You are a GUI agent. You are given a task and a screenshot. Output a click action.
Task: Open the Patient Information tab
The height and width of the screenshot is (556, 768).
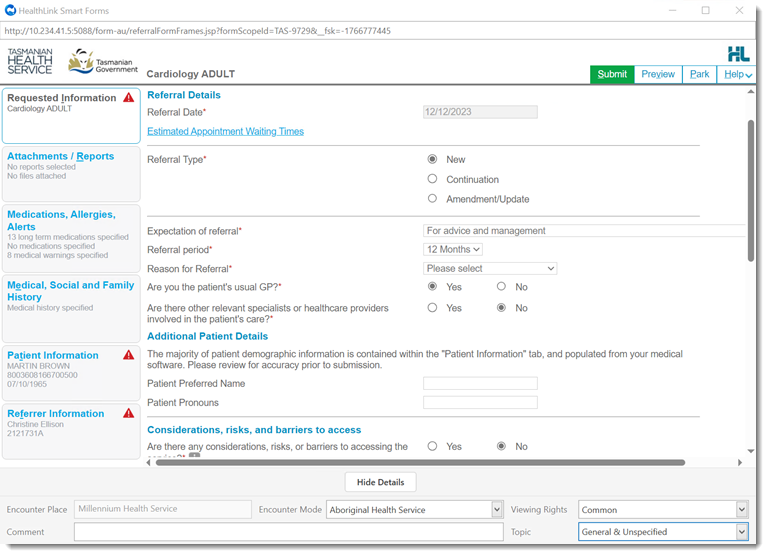pos(71,373)
